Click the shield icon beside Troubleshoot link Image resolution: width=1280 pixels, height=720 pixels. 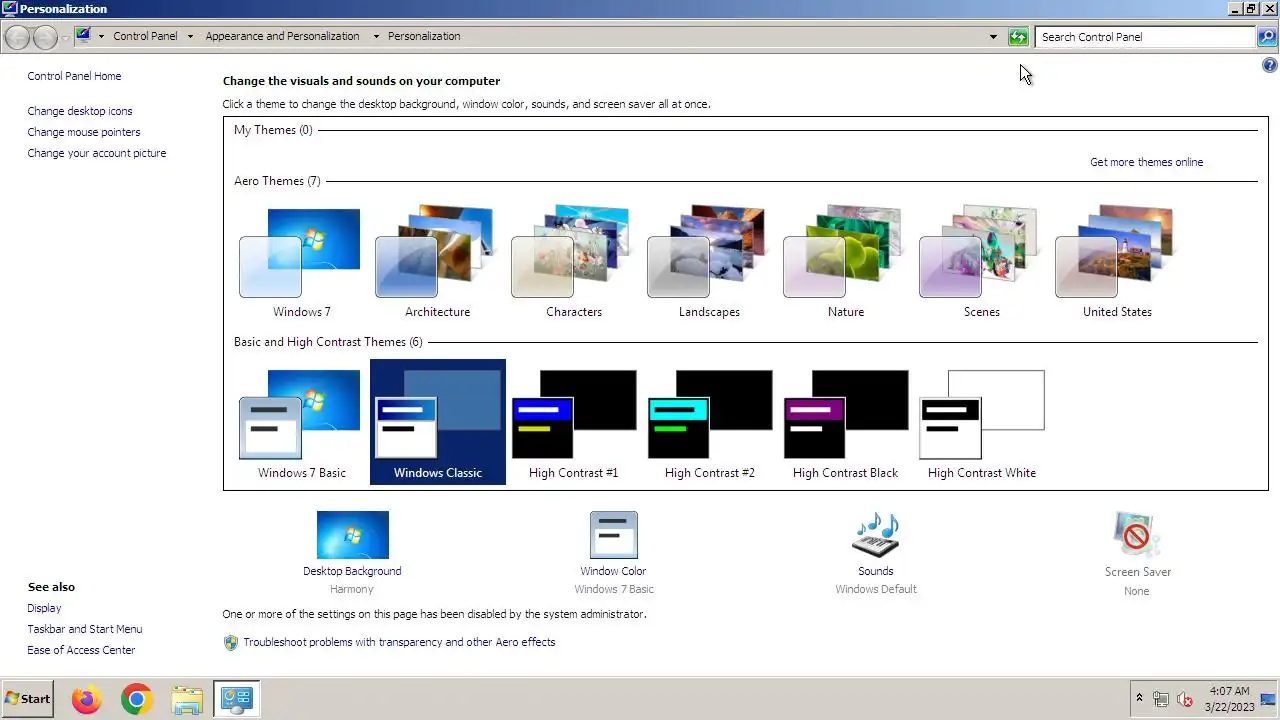point(231,642)
